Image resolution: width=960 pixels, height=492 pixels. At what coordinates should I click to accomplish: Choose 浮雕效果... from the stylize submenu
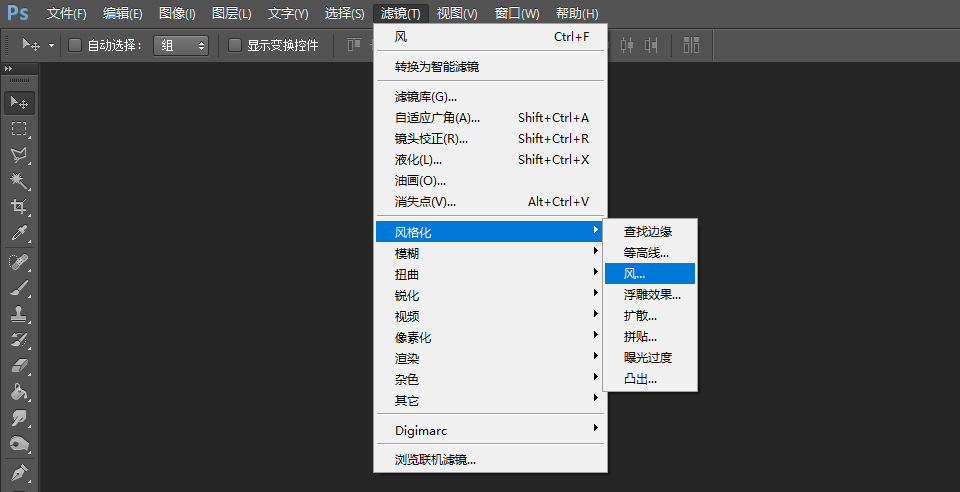click(x=651, y=294)
